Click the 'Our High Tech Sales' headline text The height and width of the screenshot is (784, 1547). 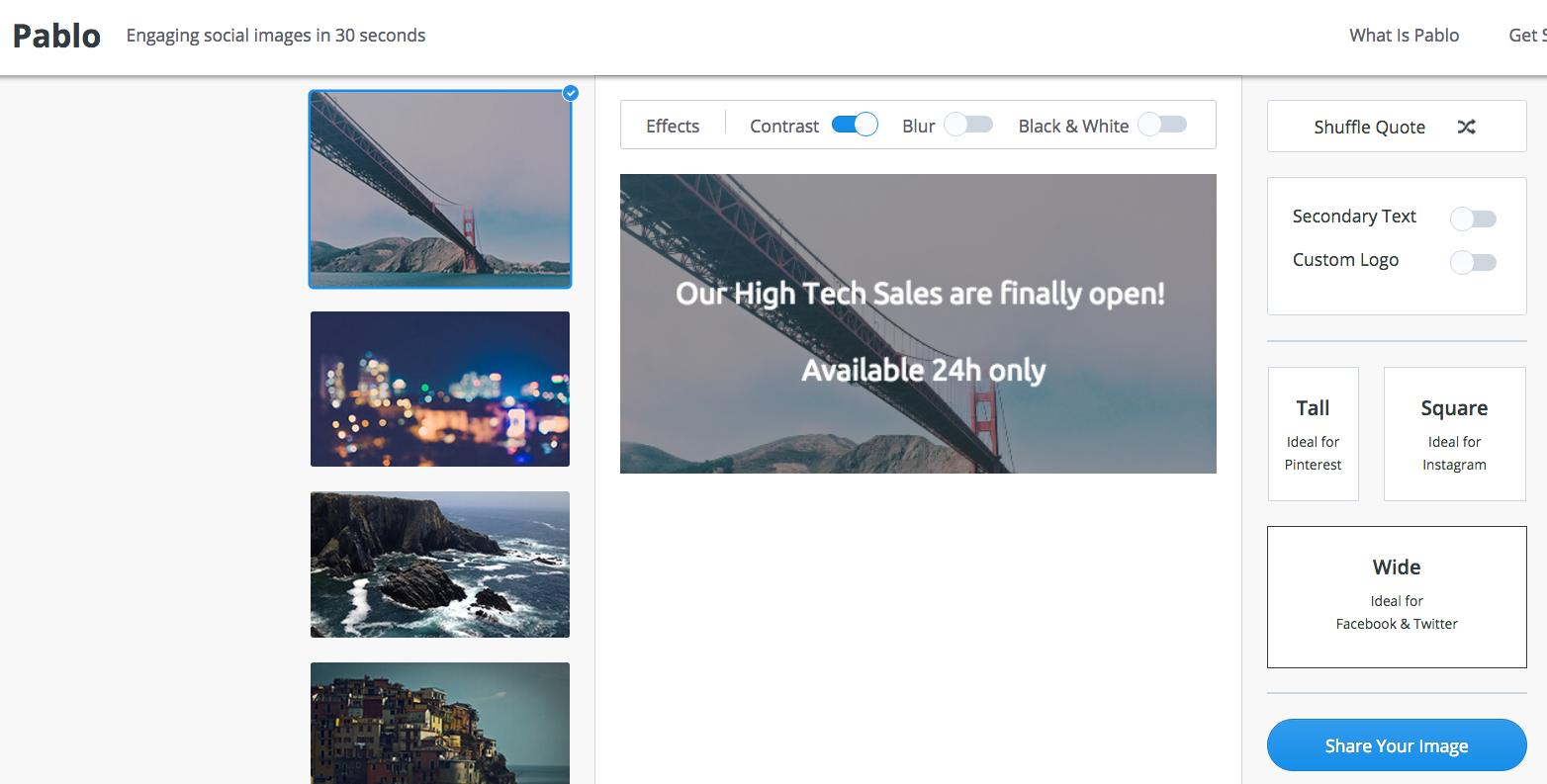[920, 294]
